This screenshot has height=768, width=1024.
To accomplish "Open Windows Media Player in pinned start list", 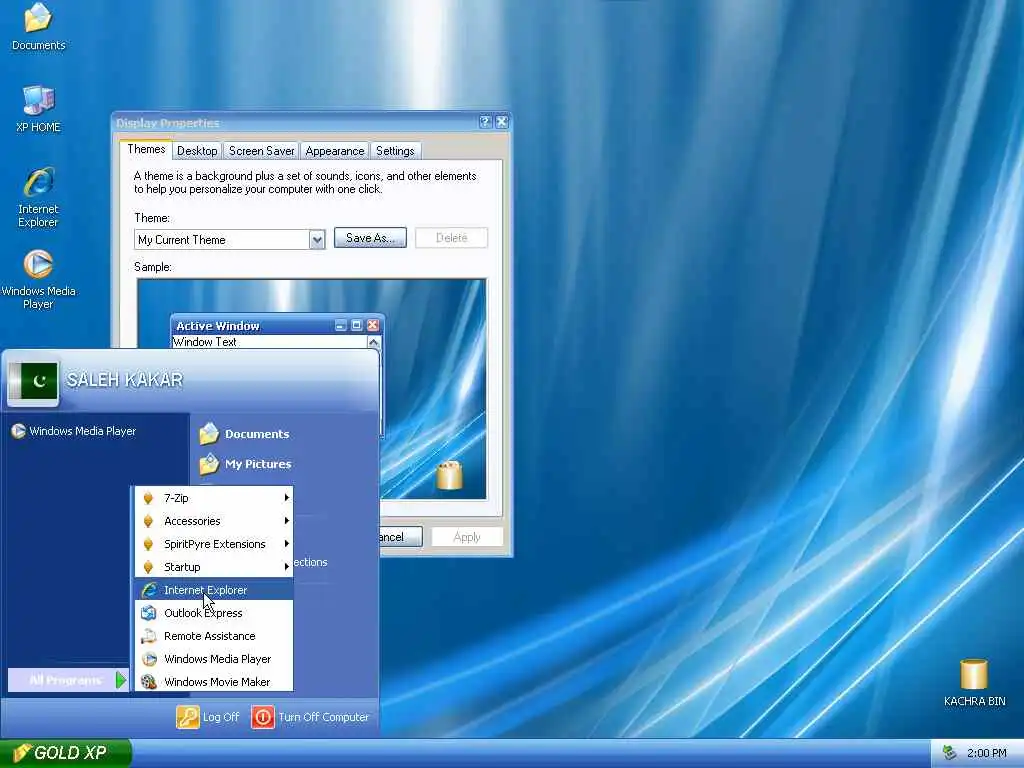I will click(x=74, y=431).
